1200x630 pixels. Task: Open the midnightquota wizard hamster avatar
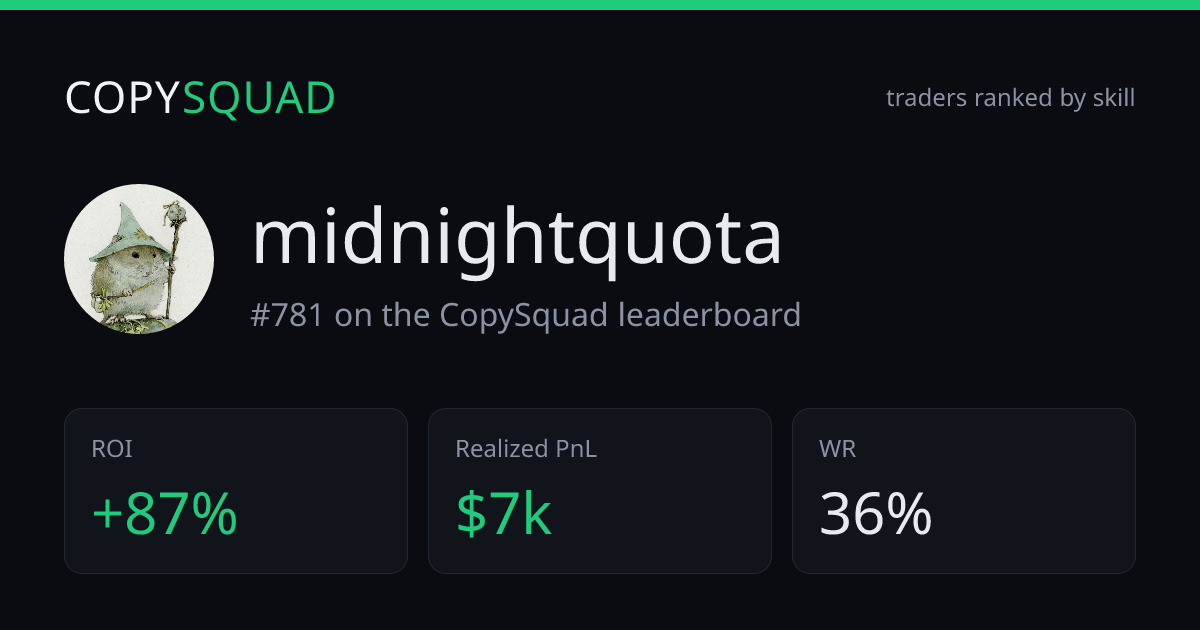[139, 259]
